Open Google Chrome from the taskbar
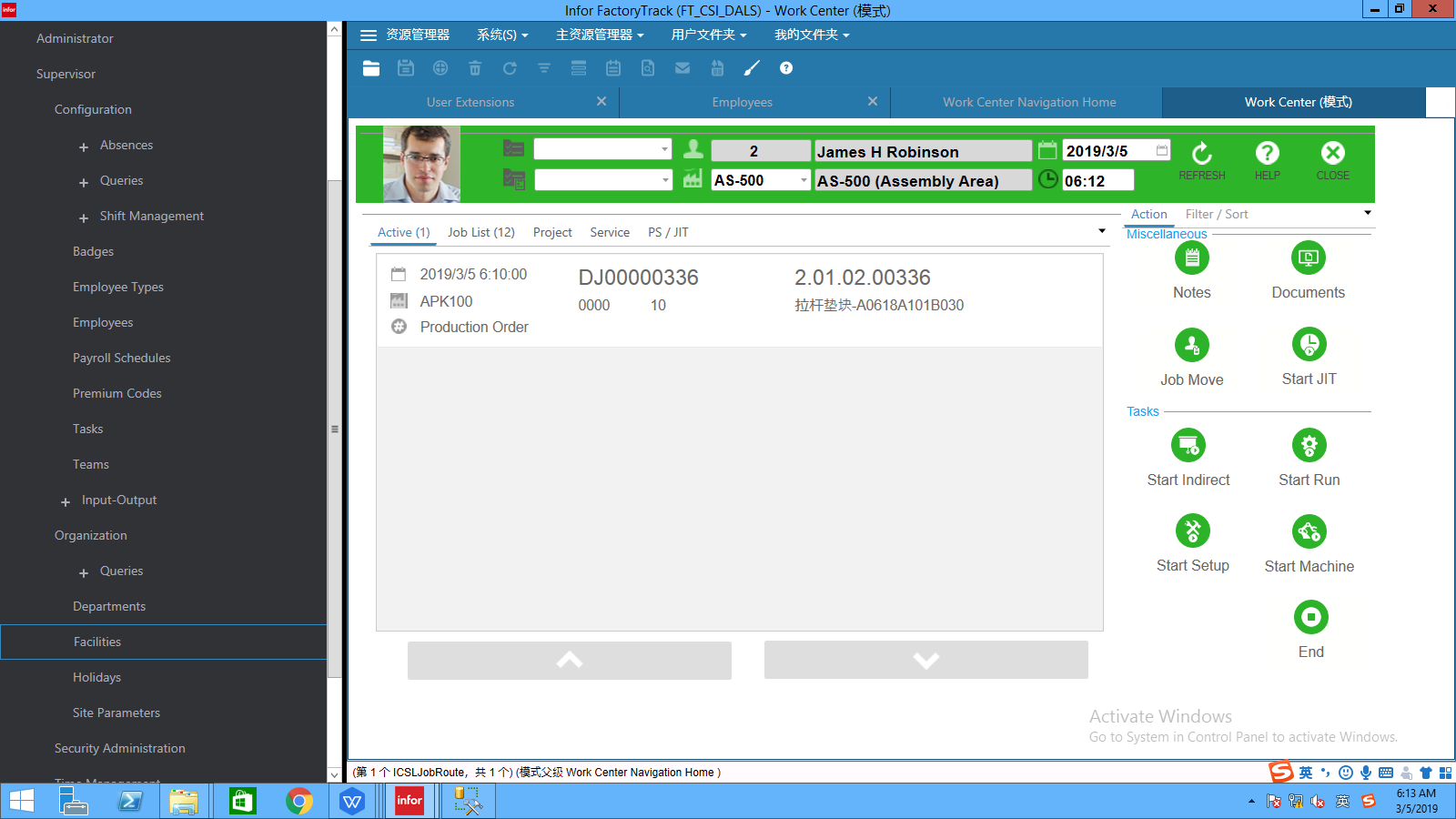 pyautogui.click(x=298, y=801)
